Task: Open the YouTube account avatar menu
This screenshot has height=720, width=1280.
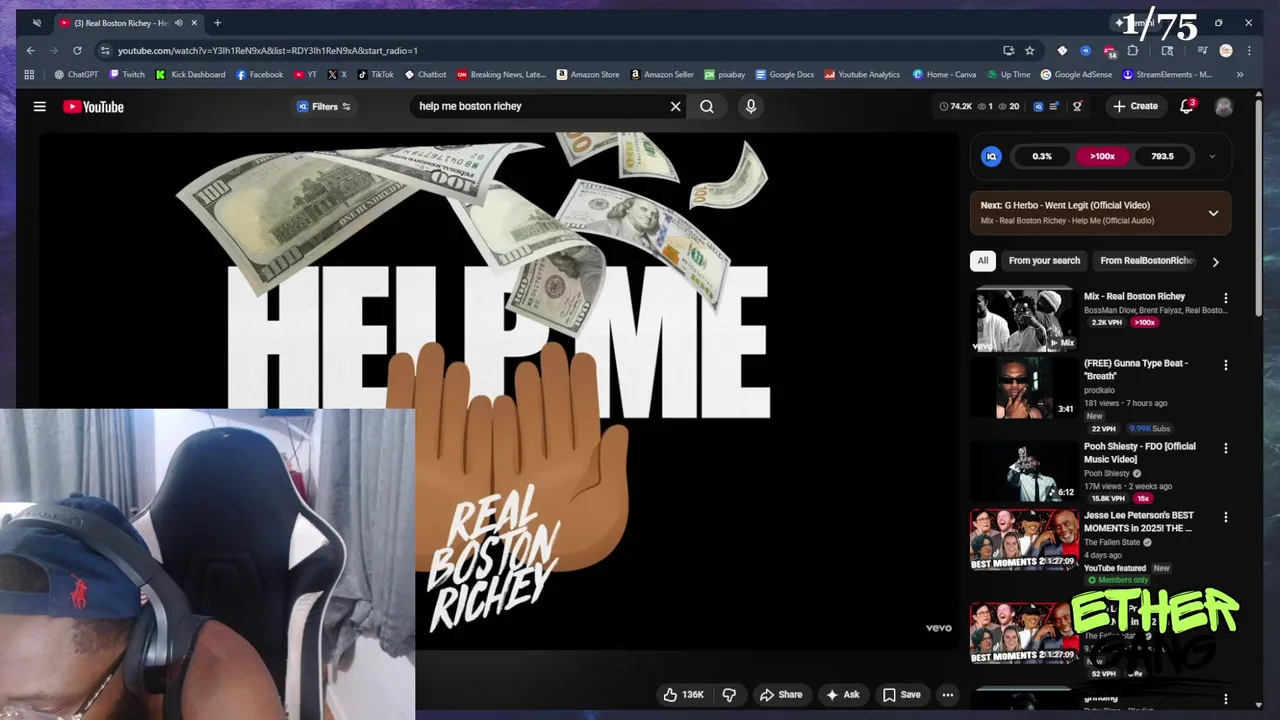Action: (x=1224, y=106)
